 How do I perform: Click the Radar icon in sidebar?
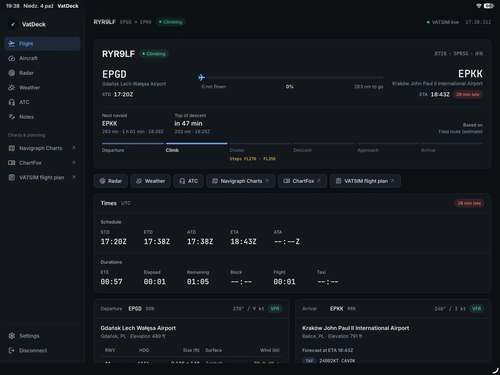tap(12, 73)
